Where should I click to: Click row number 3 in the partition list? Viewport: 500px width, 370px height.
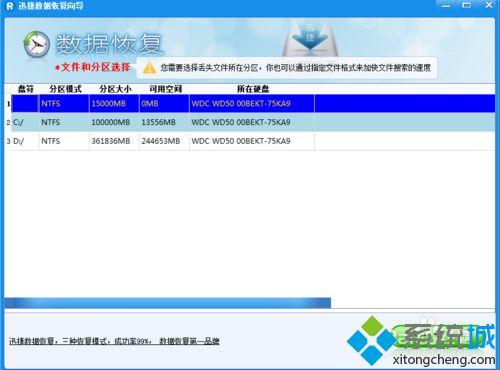[x=8, y=141]
